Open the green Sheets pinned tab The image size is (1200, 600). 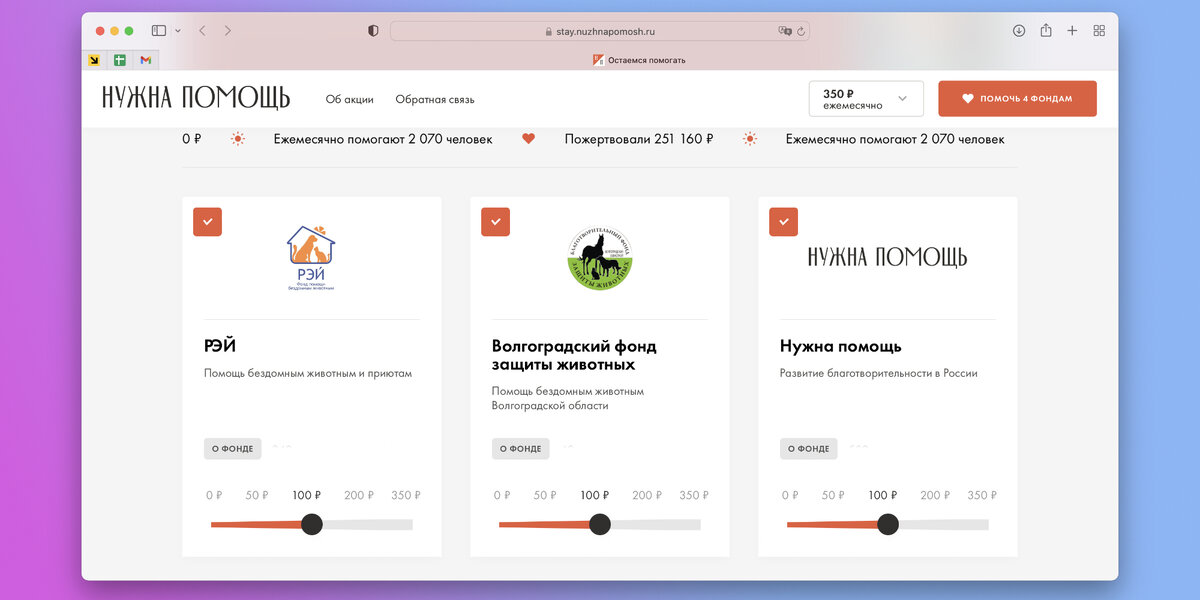pos(119,60)
